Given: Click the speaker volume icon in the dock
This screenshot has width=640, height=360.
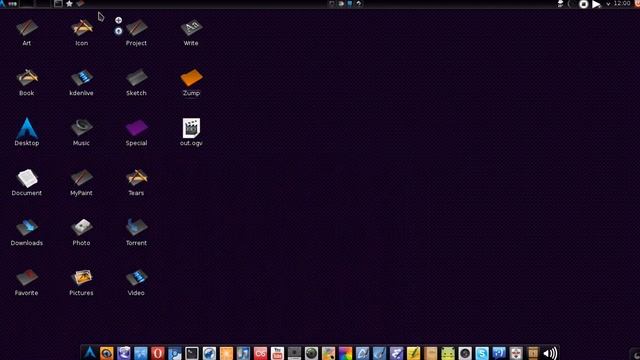Looking at the screenshot, I should click(x=550, y=353).
